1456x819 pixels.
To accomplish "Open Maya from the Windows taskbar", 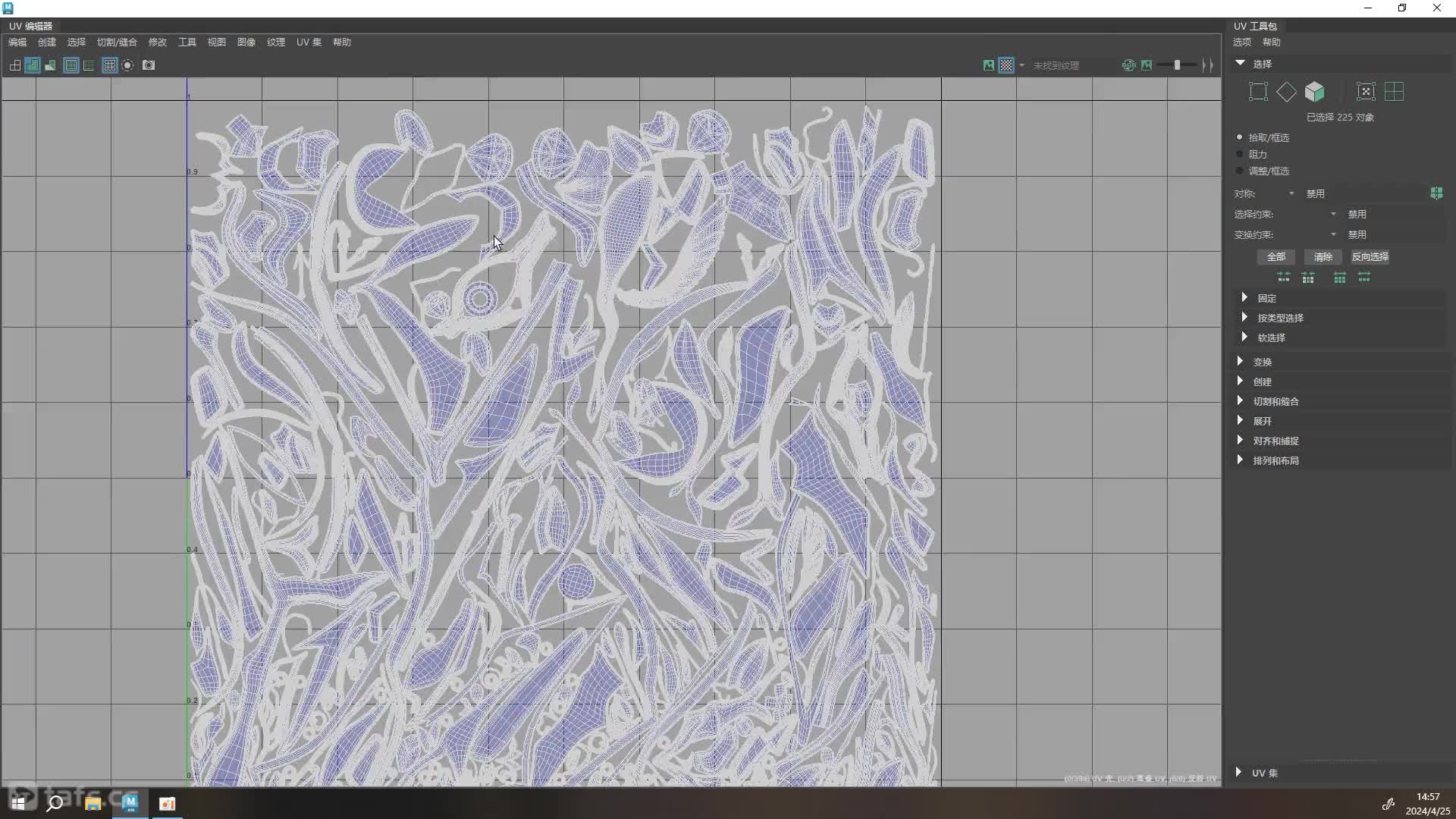I will click(130, 803).
